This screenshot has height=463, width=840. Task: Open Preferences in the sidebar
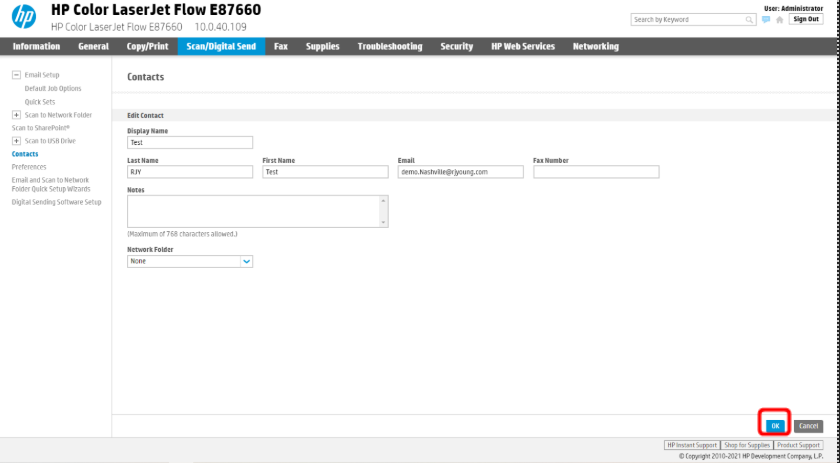point(29,167)
